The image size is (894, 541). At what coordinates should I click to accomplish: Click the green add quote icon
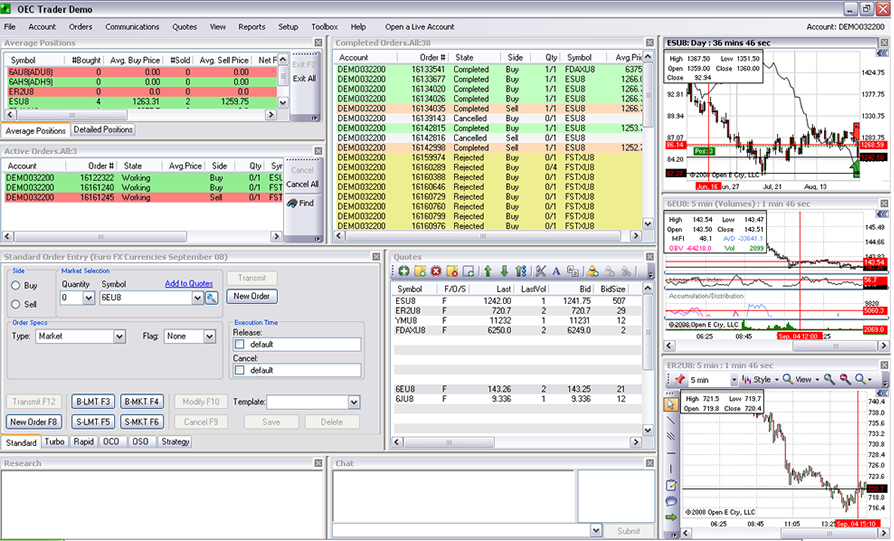coord(404,271)
